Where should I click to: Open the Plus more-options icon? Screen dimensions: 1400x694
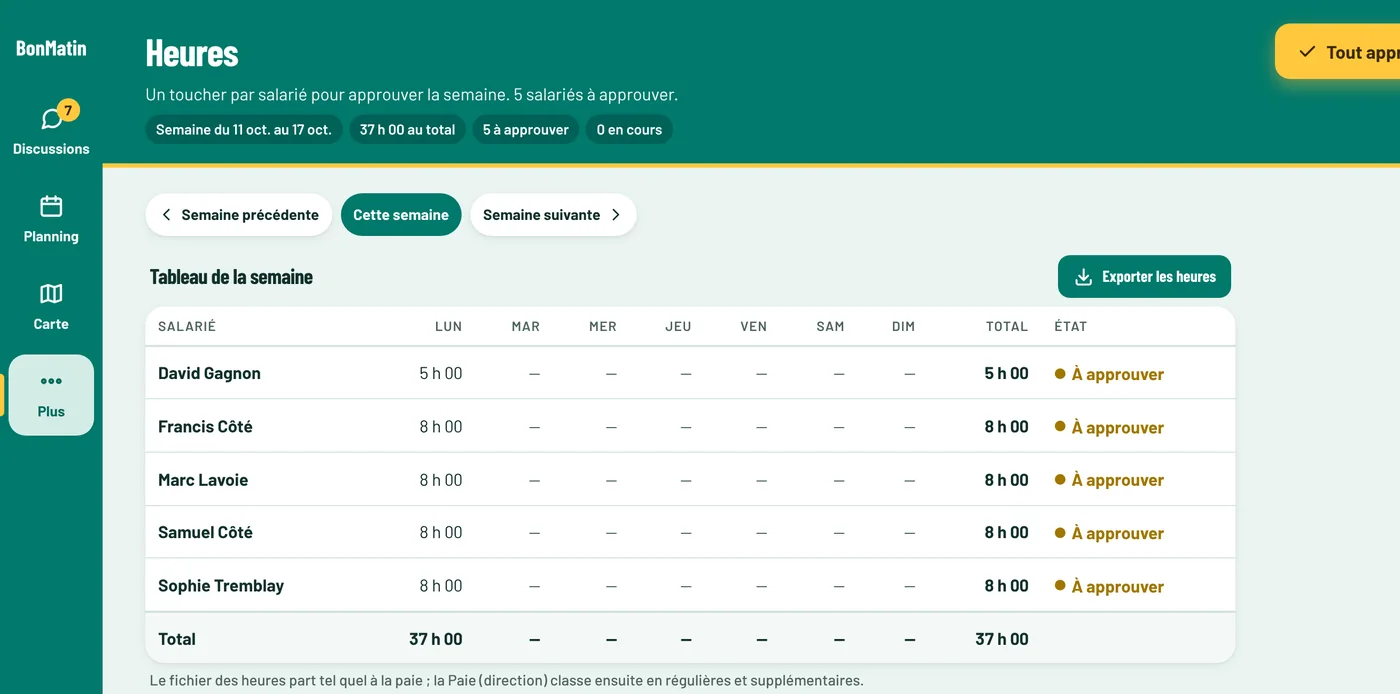click(51, 381)
